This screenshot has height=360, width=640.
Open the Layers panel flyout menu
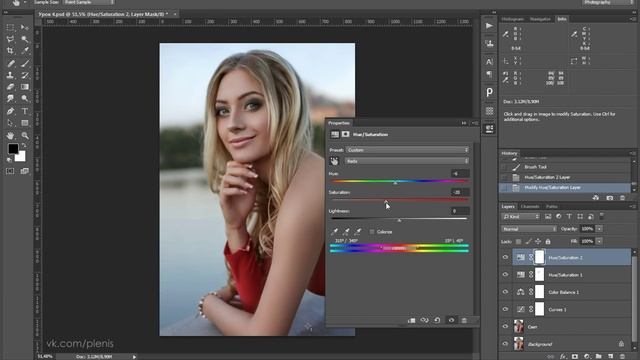point(632,207)
